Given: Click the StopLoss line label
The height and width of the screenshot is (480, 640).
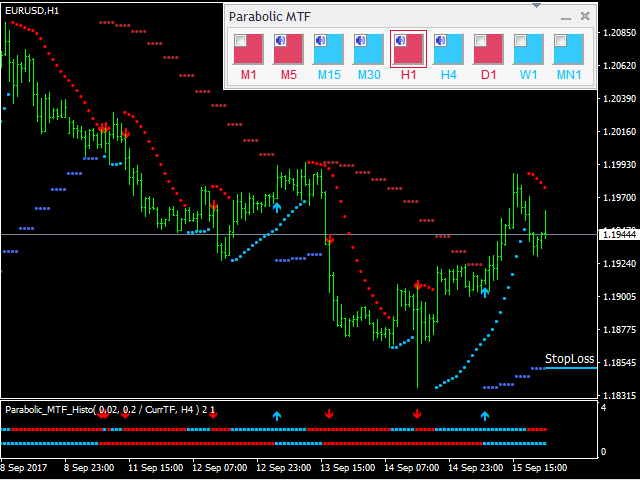Looking at the screenshot, I should coord(569,358).
